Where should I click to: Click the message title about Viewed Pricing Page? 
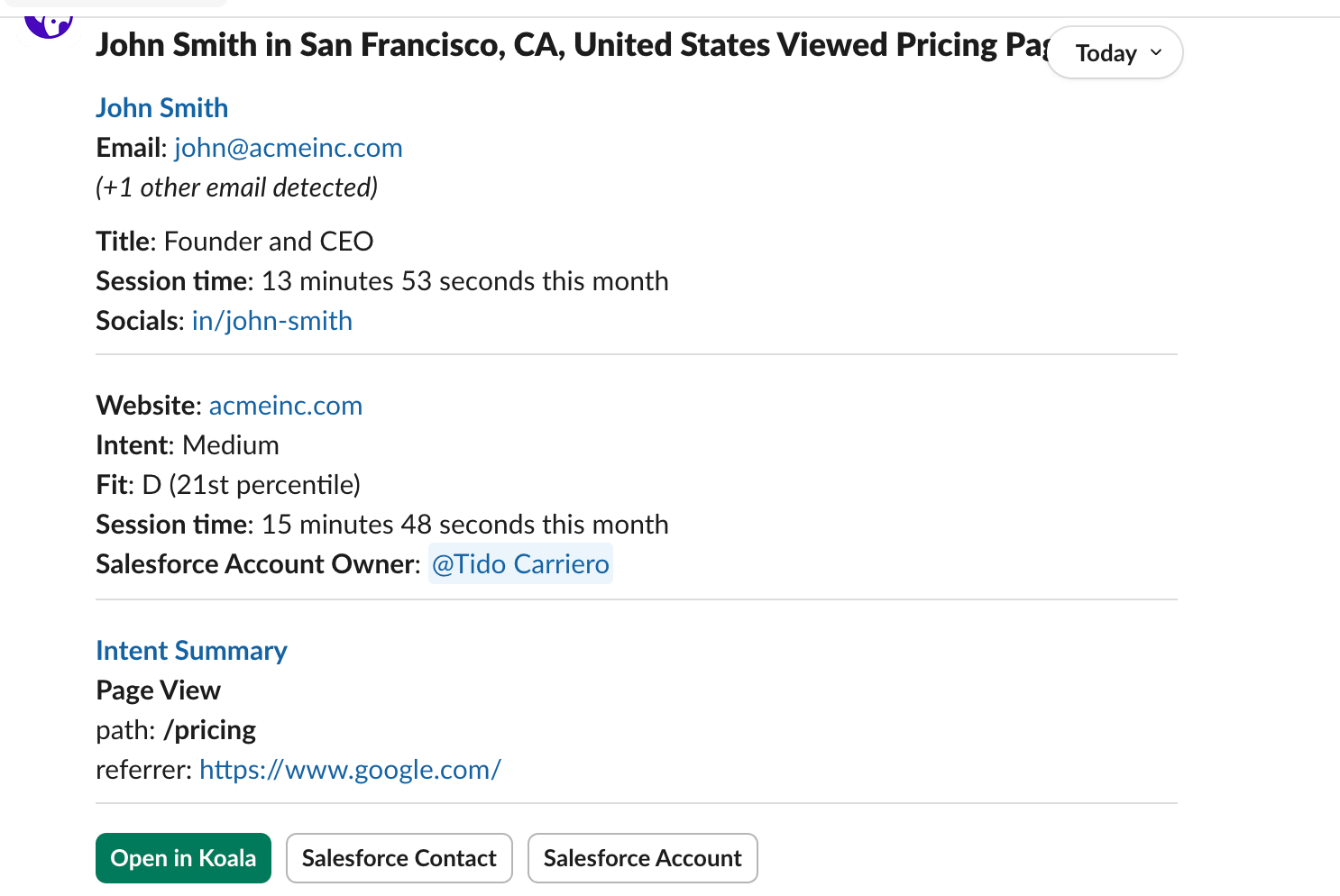tap(573, 45)
